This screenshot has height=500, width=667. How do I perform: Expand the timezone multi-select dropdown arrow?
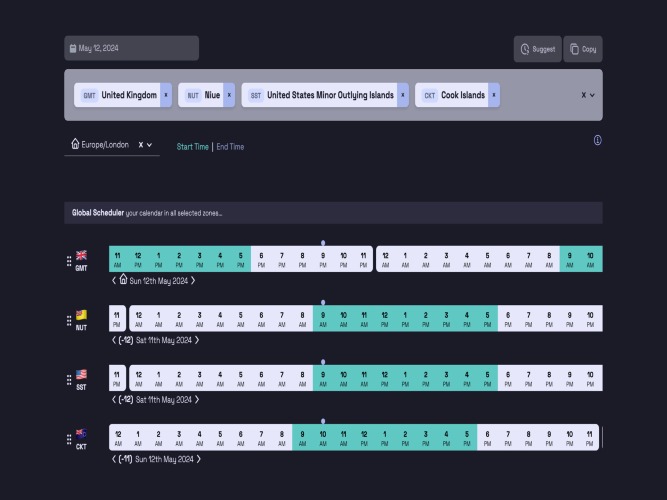592,95
